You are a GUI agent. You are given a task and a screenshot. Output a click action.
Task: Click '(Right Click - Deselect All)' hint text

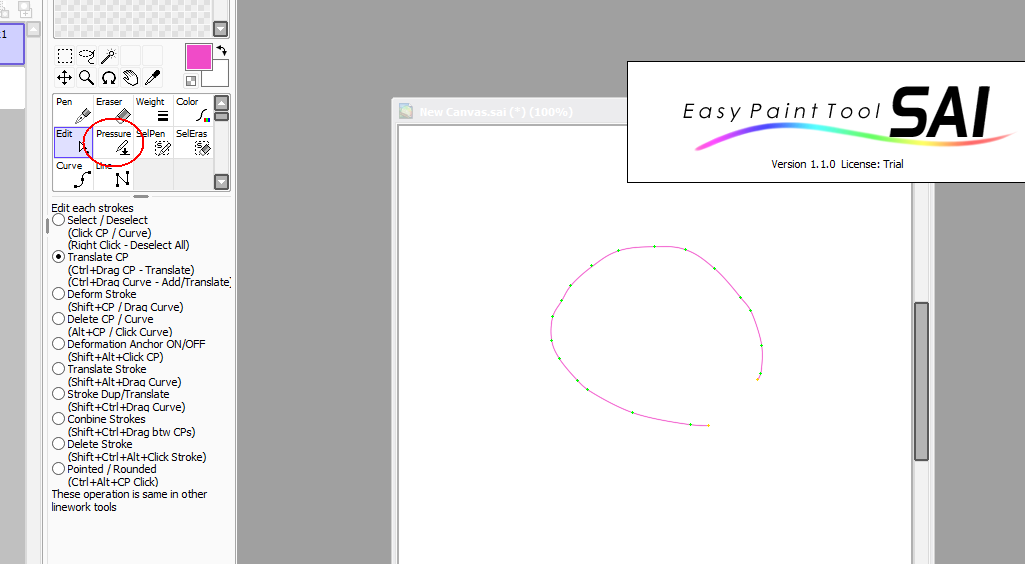(x=129, y=245)
